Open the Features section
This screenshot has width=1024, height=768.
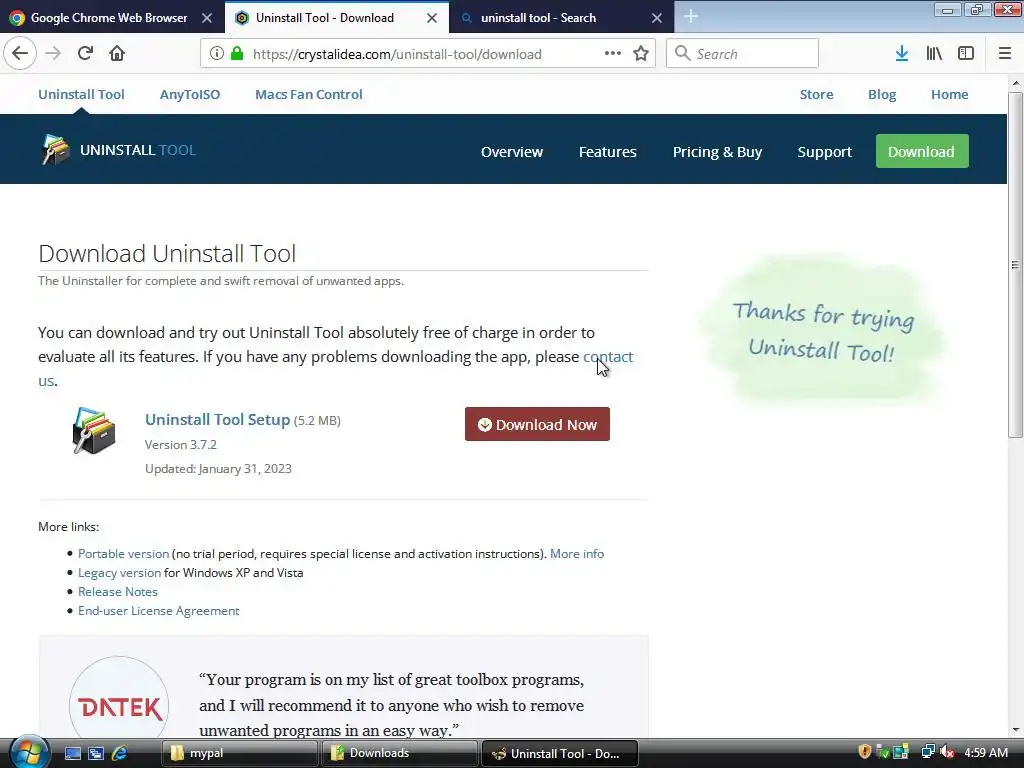pyautogui.click(x=607, y=152)
